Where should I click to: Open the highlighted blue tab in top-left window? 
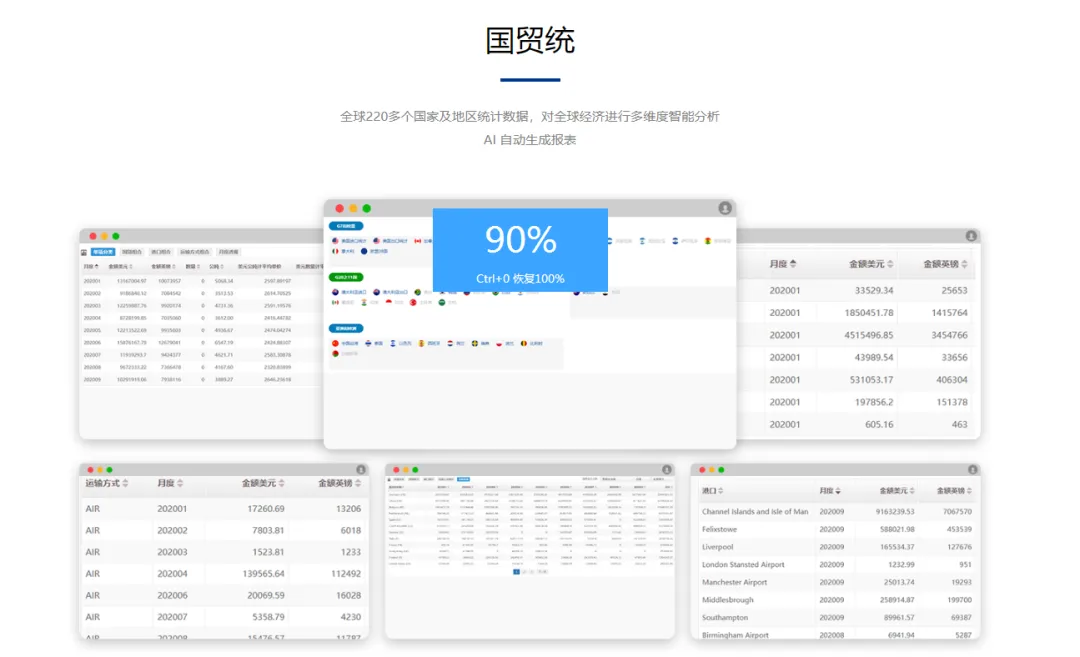click(103, 252)
